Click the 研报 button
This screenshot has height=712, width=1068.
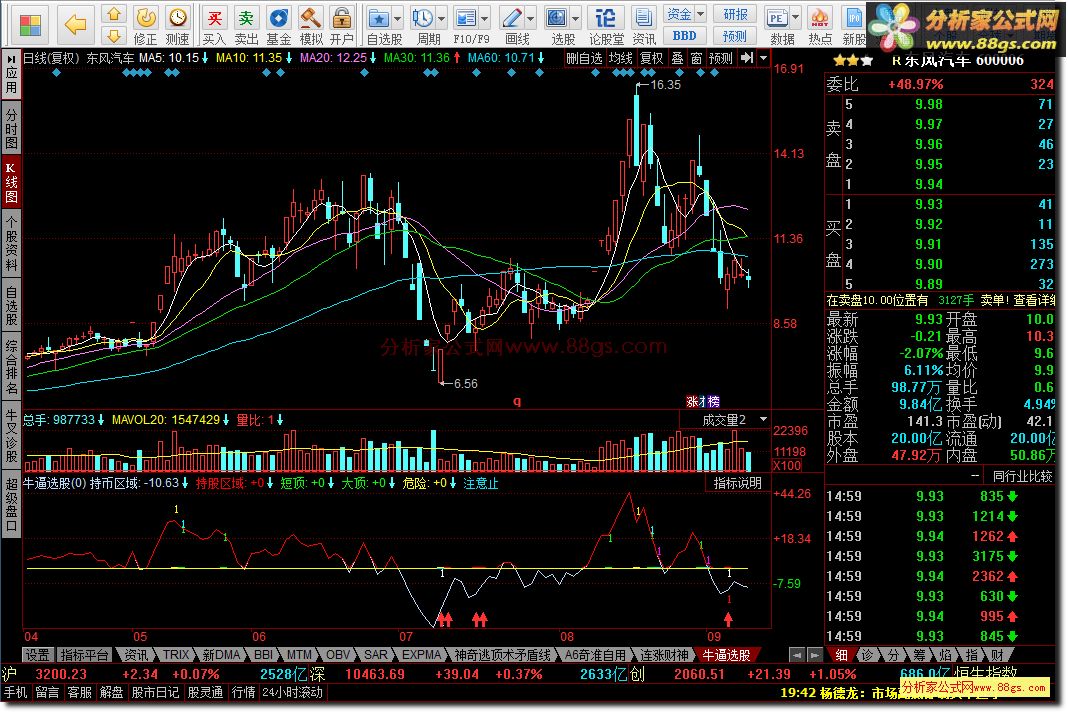[735, 14]
